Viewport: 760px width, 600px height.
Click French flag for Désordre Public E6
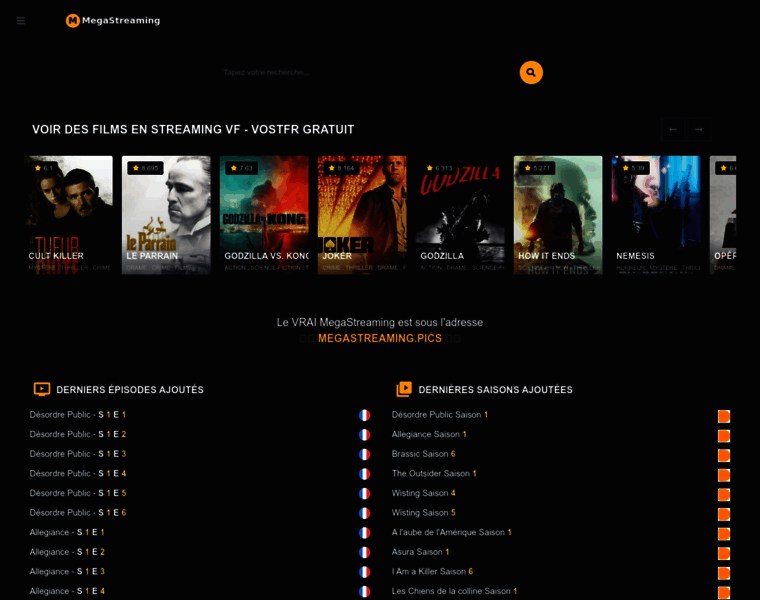364,513
